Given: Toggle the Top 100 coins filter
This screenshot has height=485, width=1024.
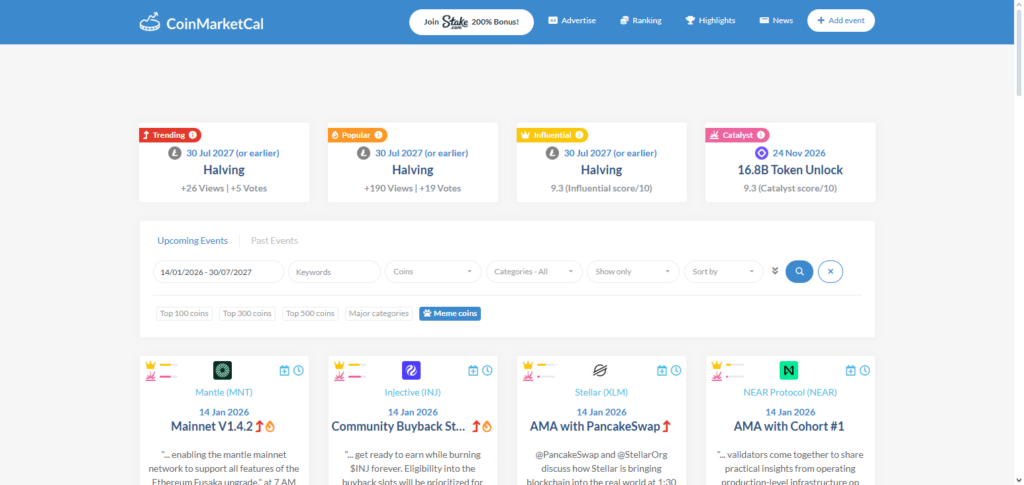Looking at the screenshot, I should pyautogui.click(x=184, y=313).
